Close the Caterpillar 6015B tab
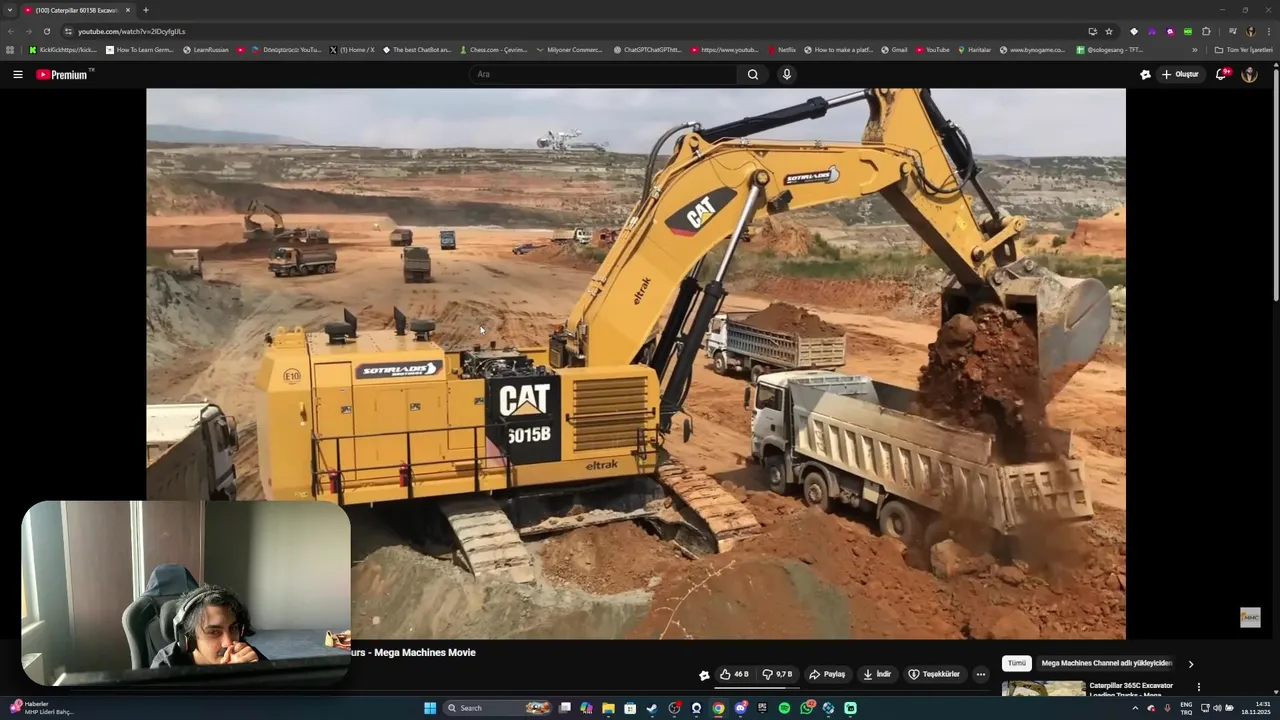Image resolution: width=1280 pixels, height=720 pixels. [128, 10]
